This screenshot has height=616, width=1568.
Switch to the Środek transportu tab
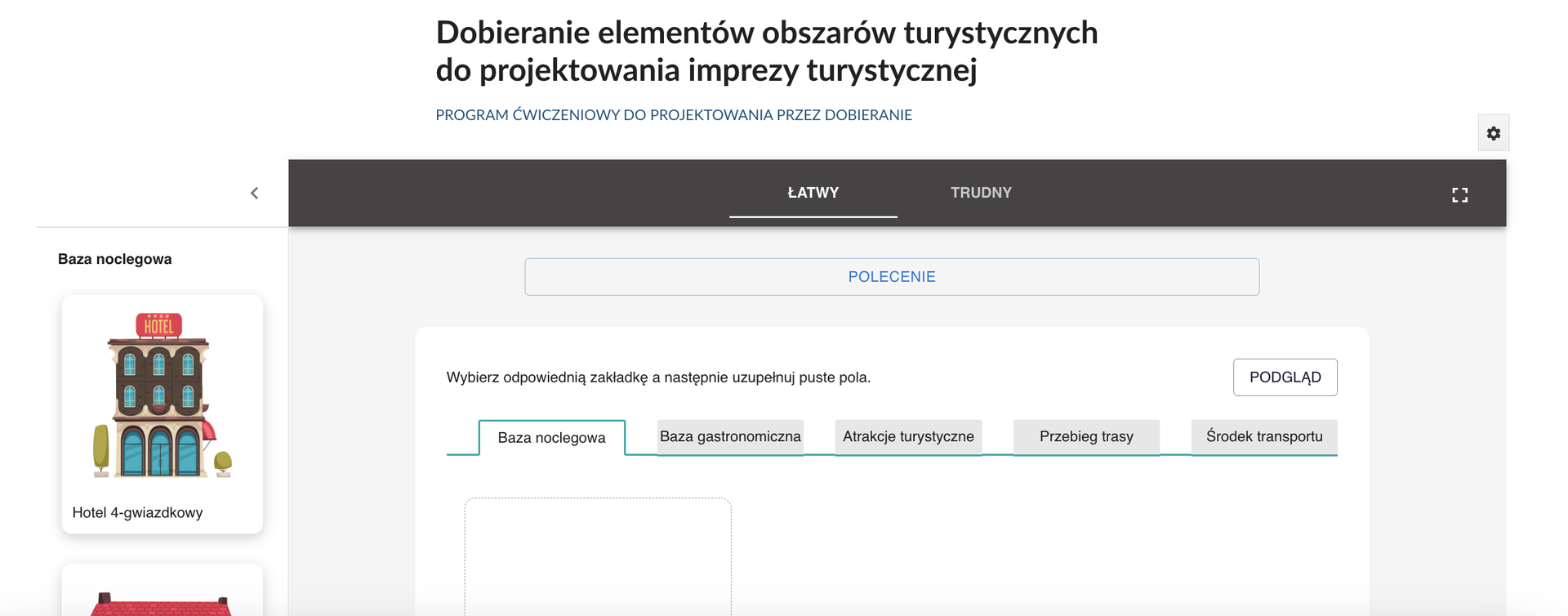(x=1264, y=437)
